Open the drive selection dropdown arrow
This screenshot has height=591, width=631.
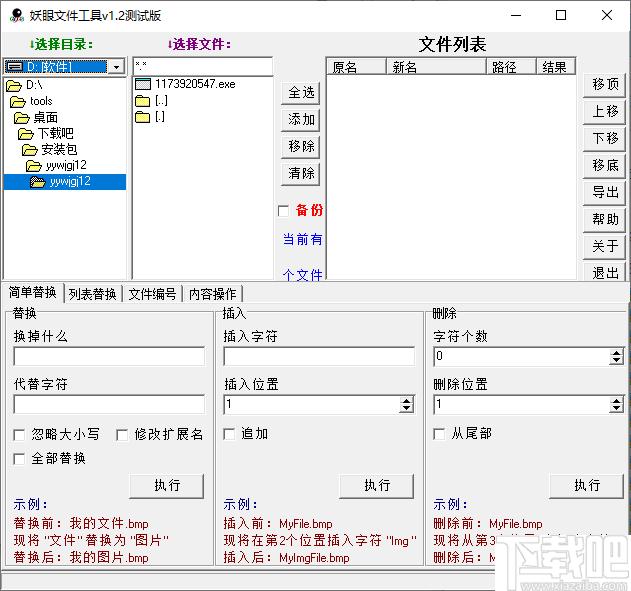116,66
